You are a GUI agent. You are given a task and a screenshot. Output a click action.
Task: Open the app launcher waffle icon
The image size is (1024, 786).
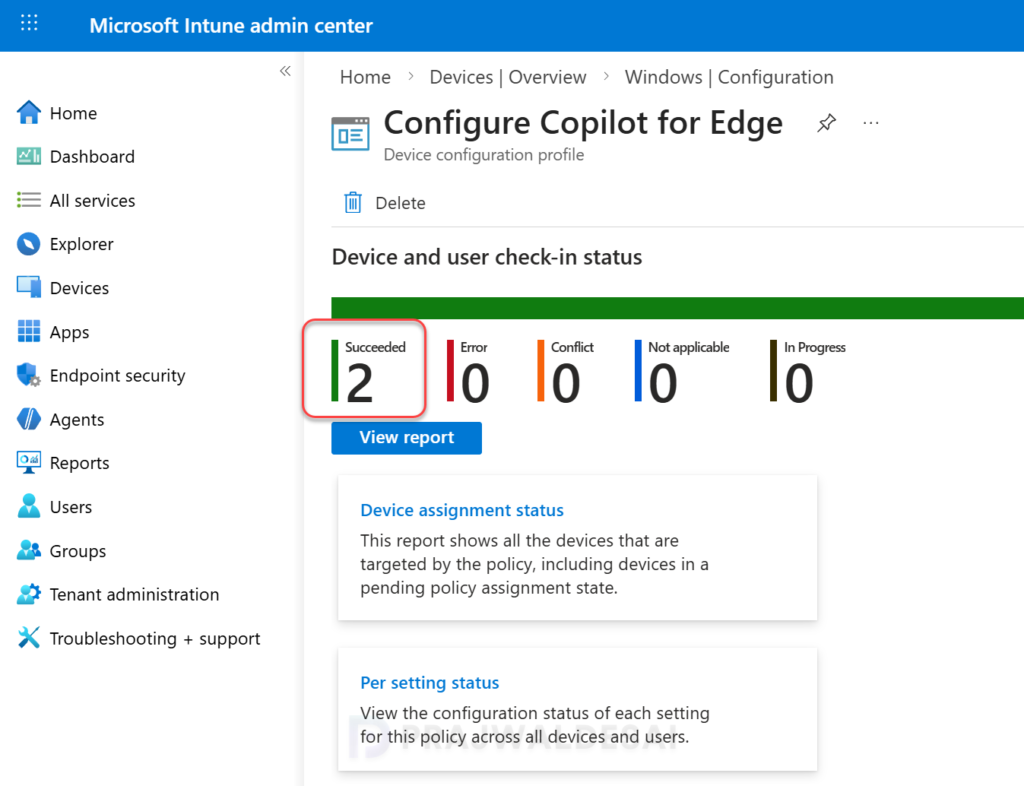pyautogui.click(x=29, y=24)
